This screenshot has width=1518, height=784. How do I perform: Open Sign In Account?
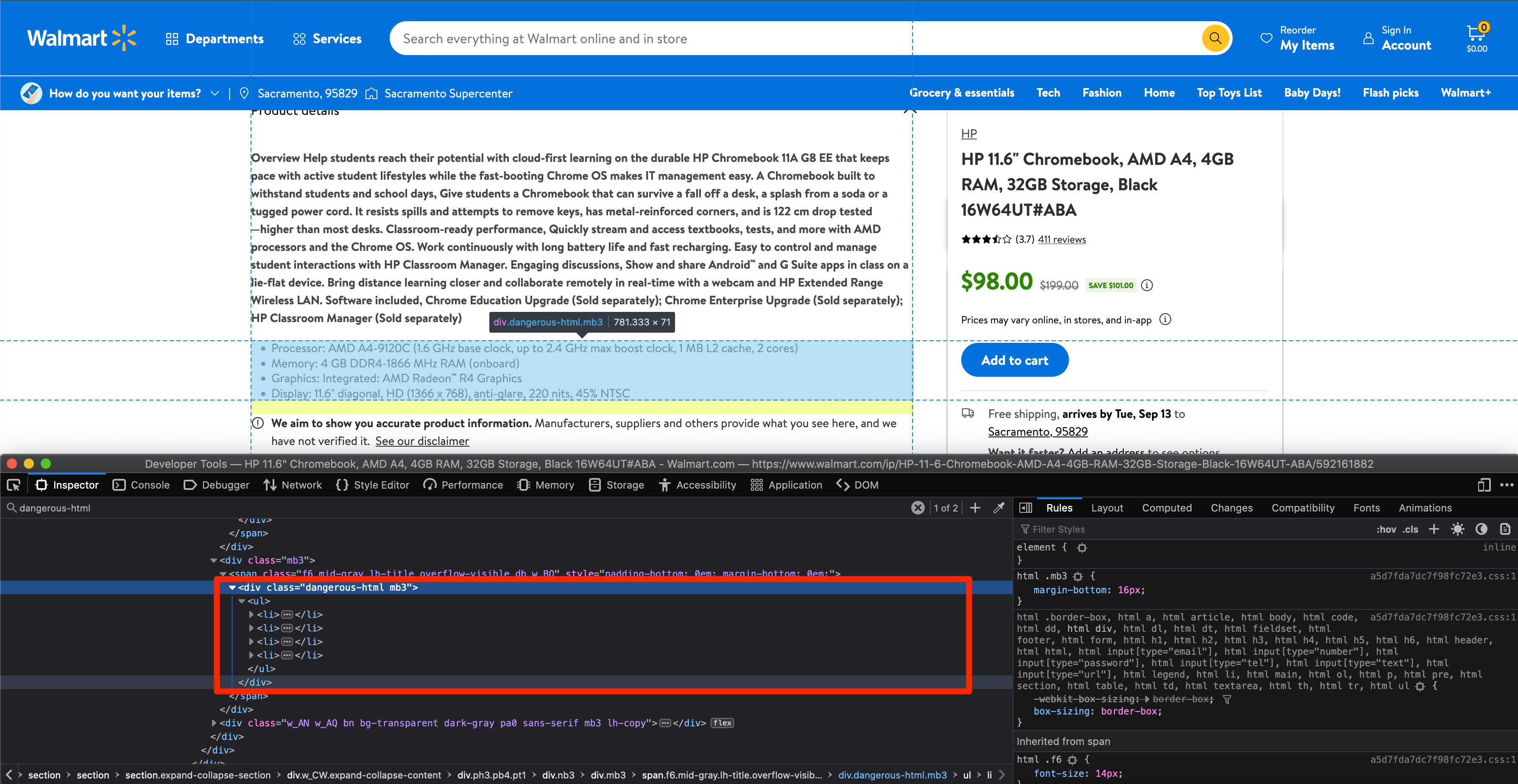pos(1397,38)
